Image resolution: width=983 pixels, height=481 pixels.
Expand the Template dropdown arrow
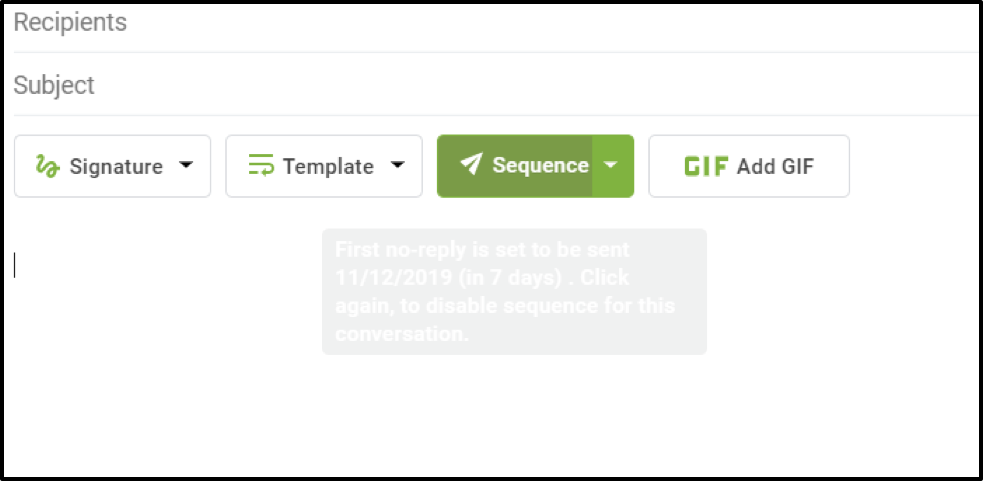[398, 165]
